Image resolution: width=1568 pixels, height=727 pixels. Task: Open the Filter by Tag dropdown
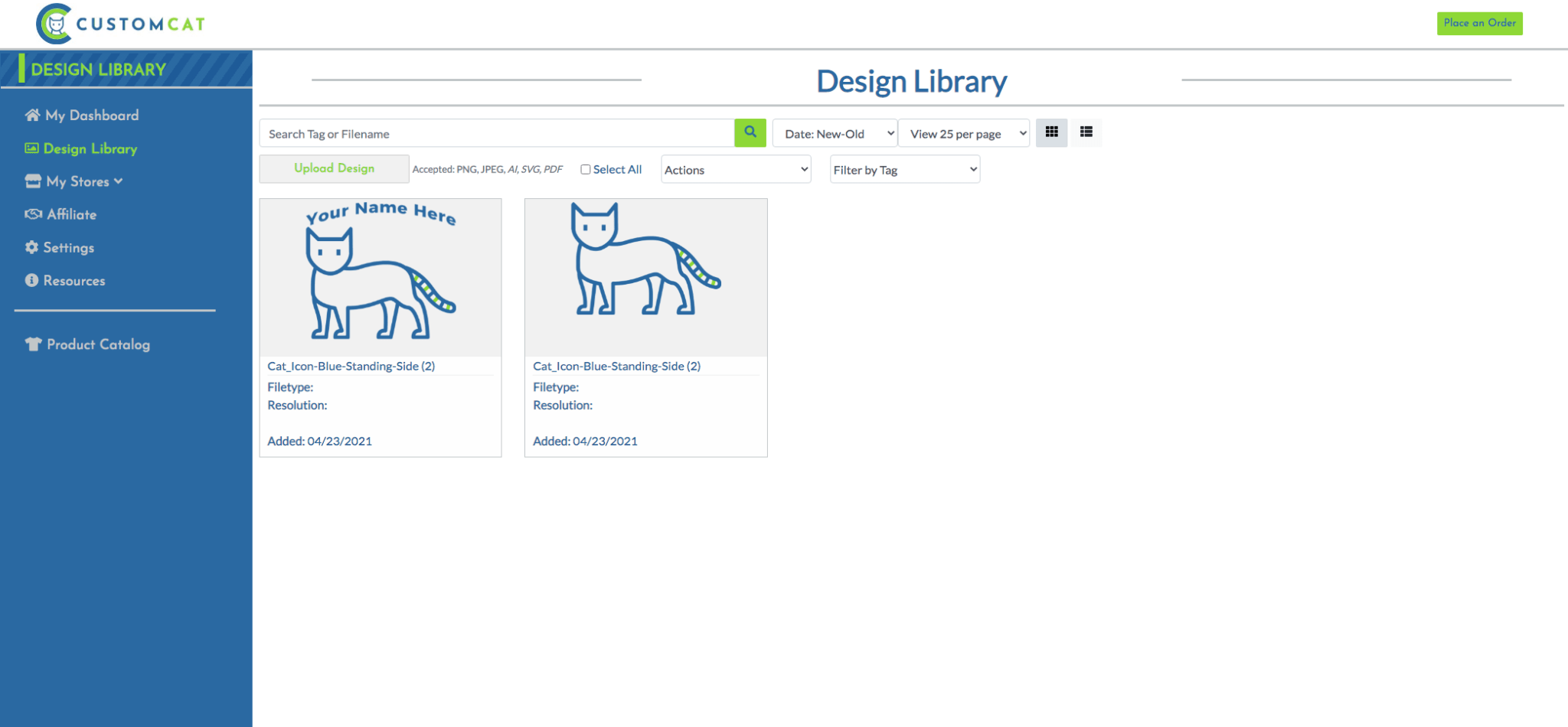(x=904, y=169)
